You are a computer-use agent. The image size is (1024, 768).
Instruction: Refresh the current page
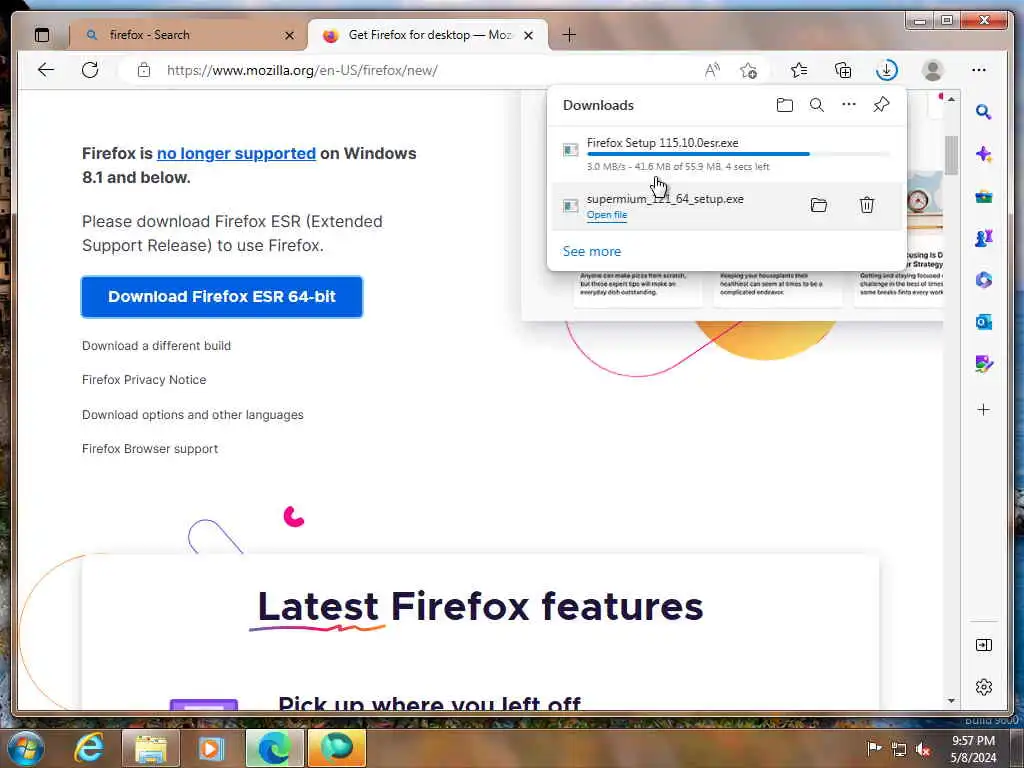pyautogui.click(x=90, y=70)
